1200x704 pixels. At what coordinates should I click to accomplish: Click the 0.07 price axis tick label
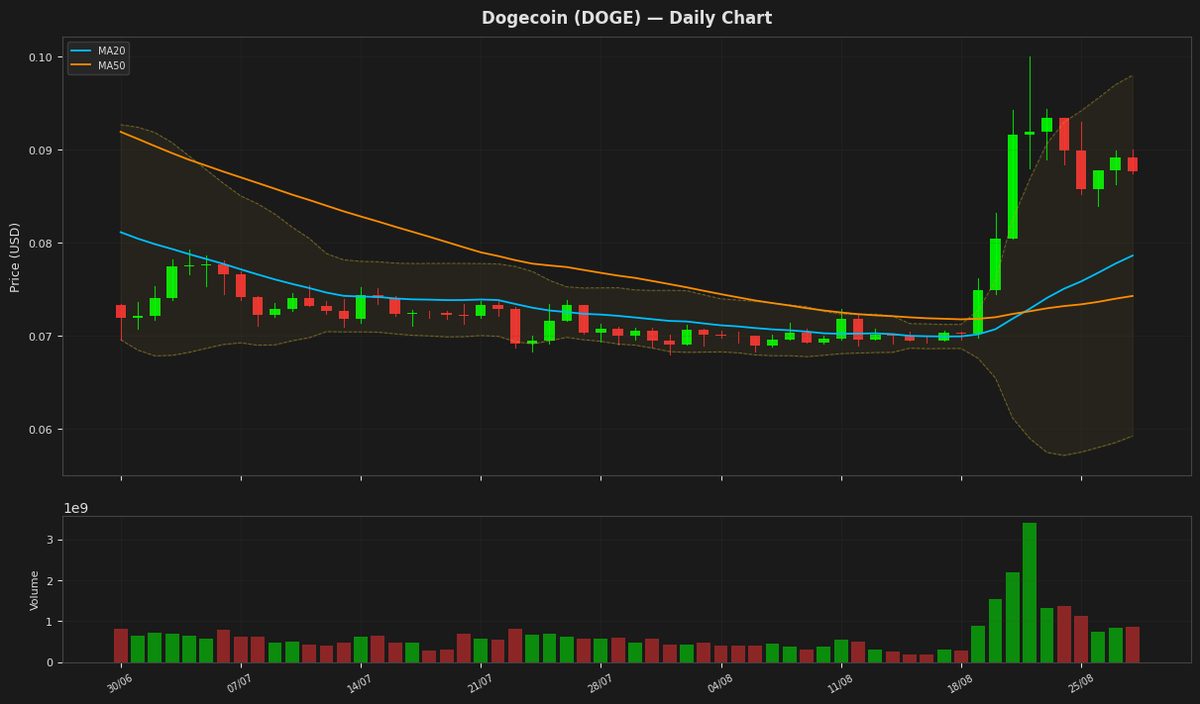coord(41,336)
